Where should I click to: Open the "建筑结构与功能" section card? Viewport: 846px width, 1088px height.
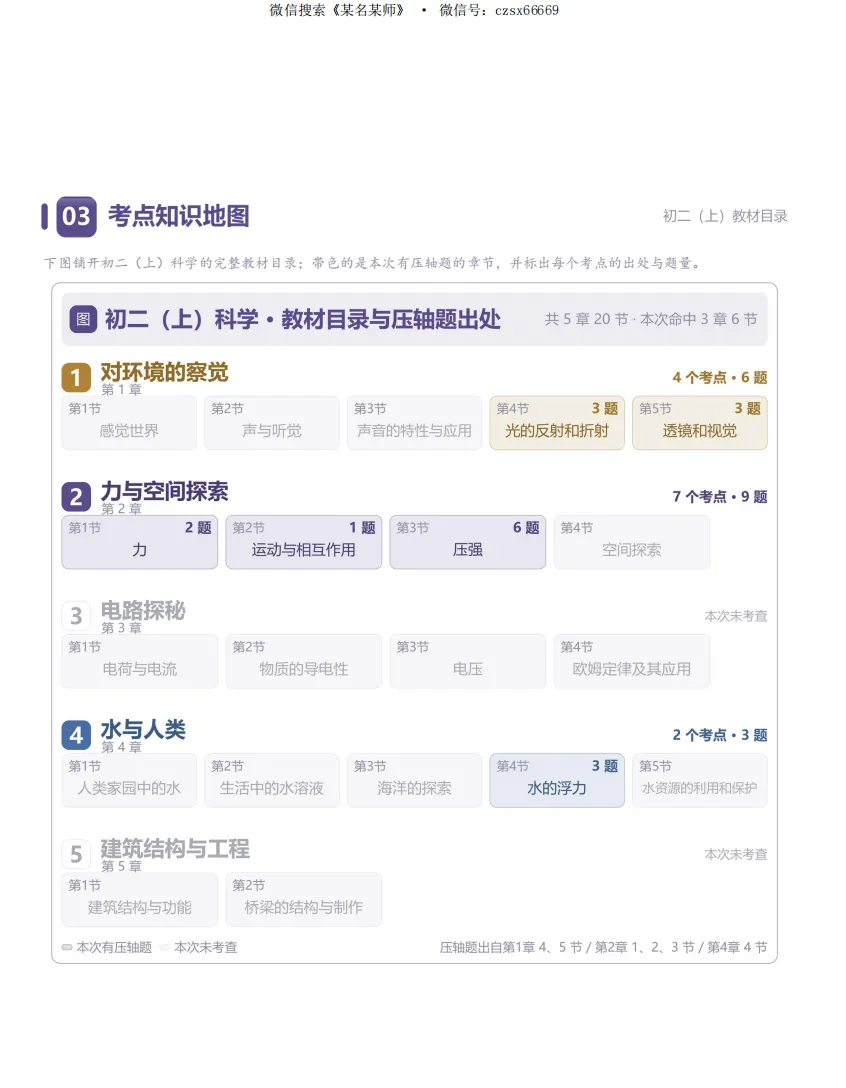[x=139, y=899]
